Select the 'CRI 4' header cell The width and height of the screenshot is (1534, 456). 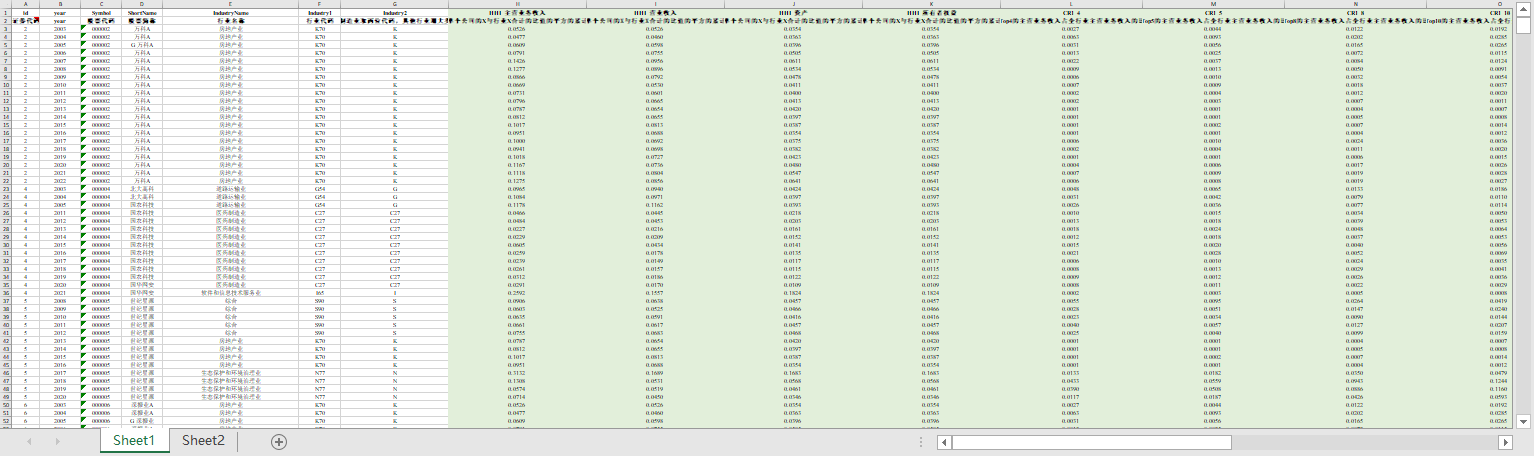[1069, 12]
